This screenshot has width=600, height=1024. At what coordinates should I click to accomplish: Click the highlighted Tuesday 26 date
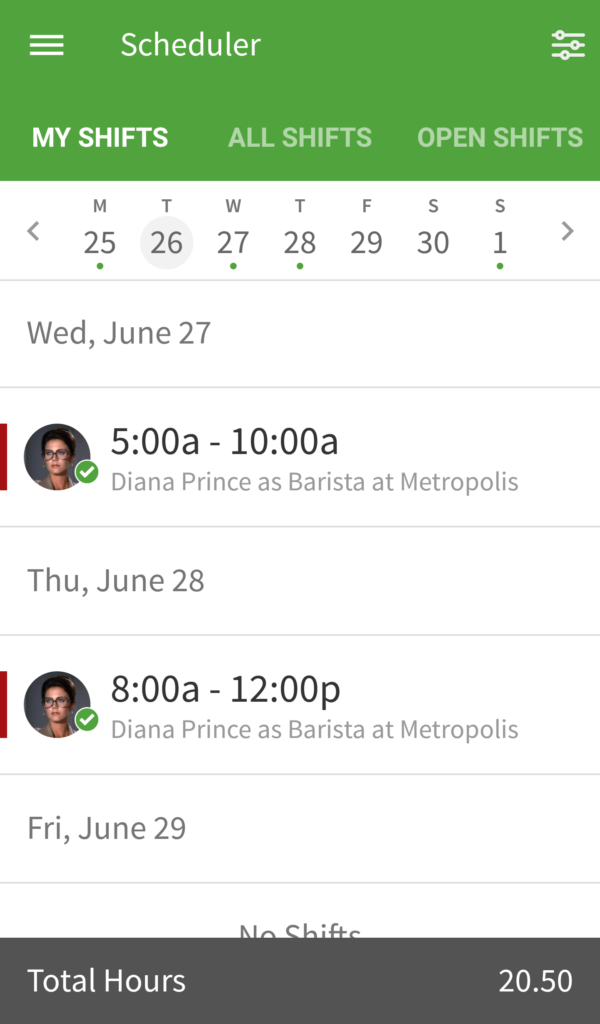coord(166,241)
